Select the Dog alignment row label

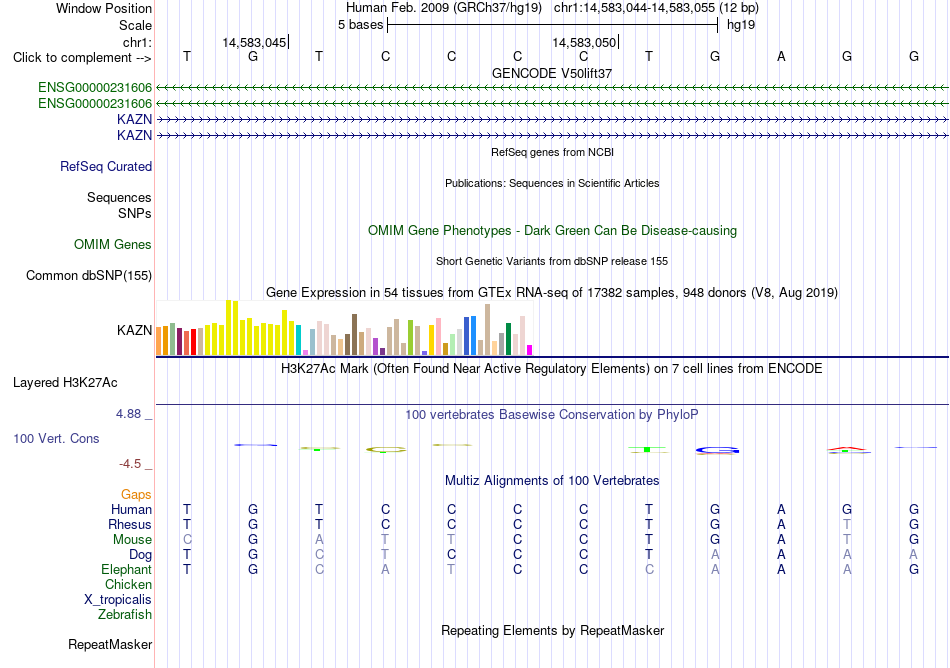(x=141, y=555)
